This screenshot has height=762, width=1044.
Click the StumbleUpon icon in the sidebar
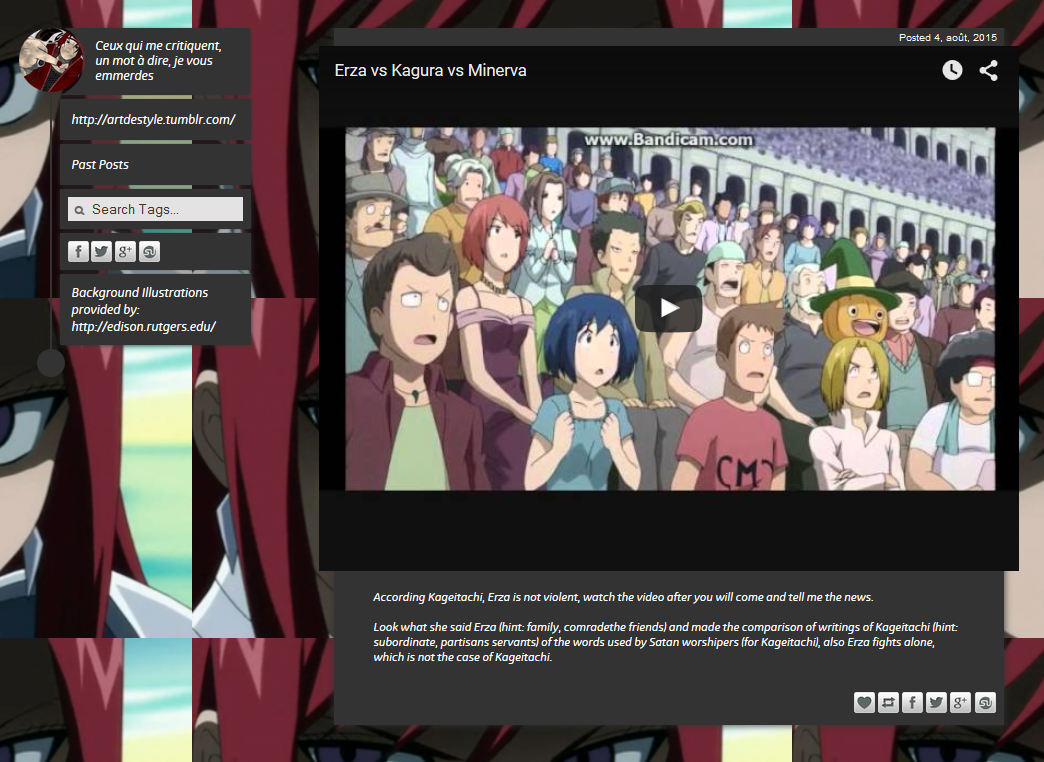pyautogui.click(x=149, y=252)
